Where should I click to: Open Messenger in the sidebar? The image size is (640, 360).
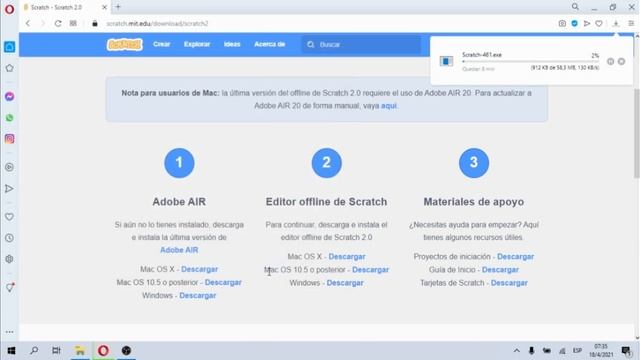(x=9, y=97)
